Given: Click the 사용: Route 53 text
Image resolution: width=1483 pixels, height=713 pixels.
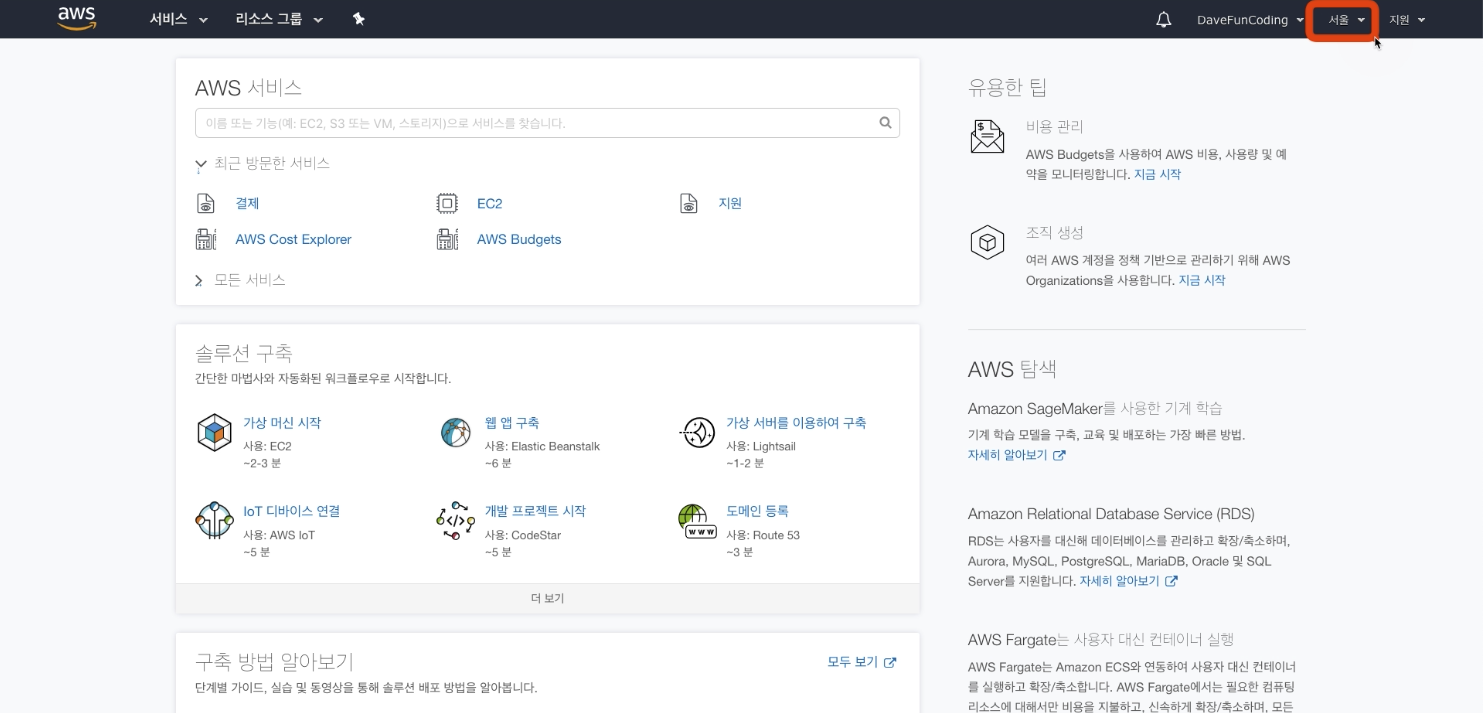Looking at the screenshot, I should 763,535.
